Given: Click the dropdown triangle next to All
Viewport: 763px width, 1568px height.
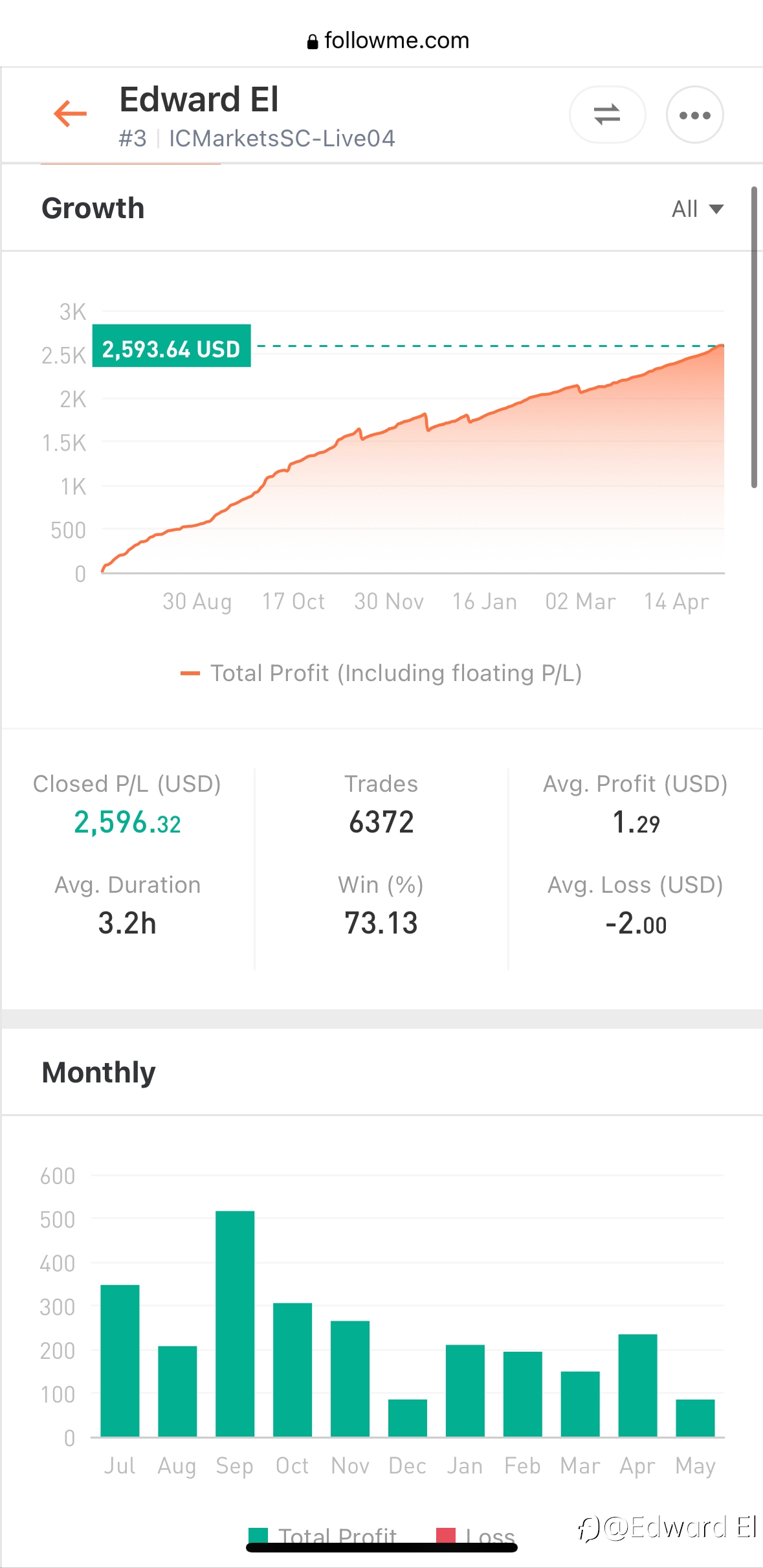Looking at the screenshot, I should [x=716, y=209].
